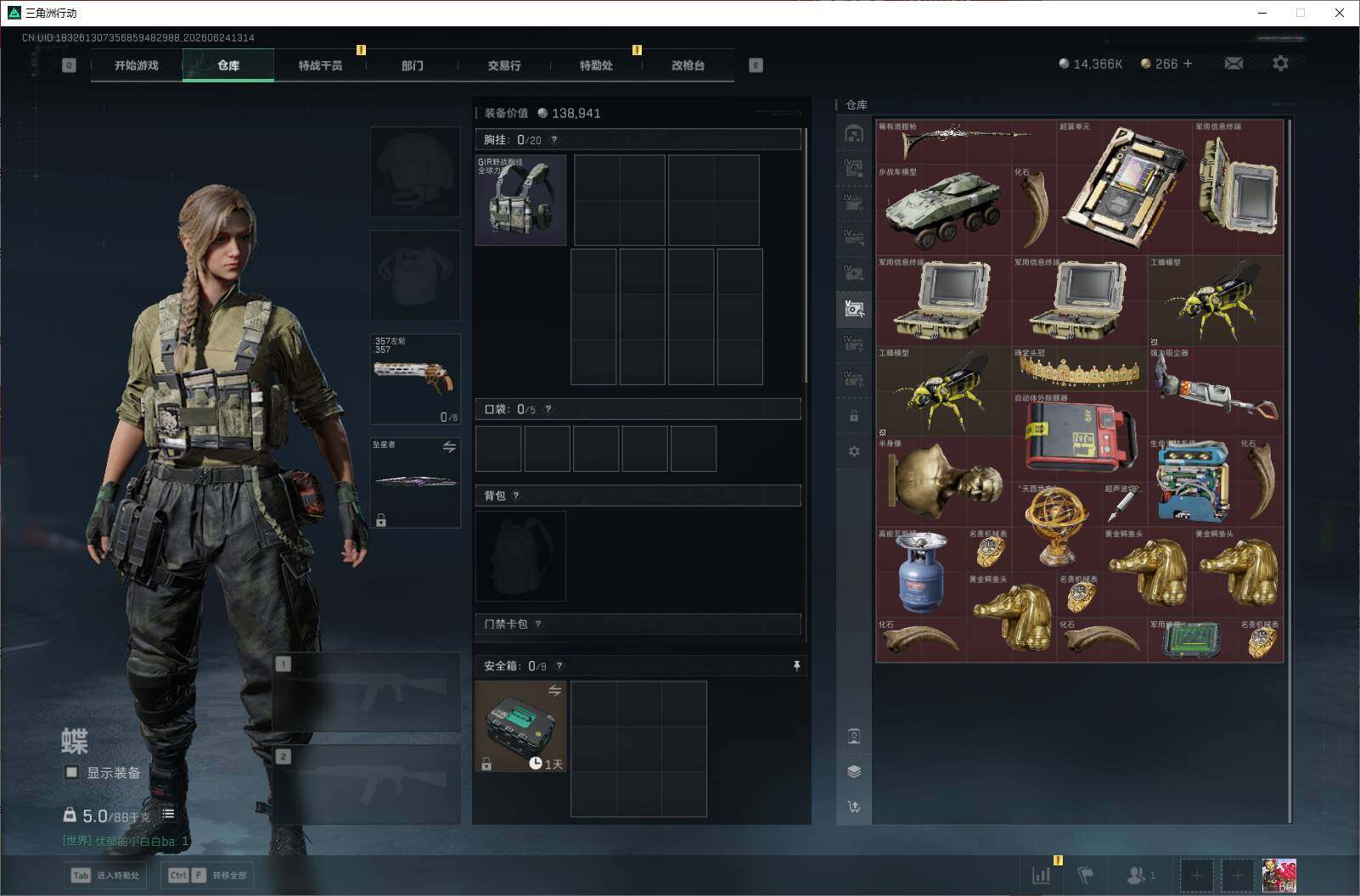1360x896 pixels.
Task: Click the empty body armor slot
Action: (x=415, y=276)
